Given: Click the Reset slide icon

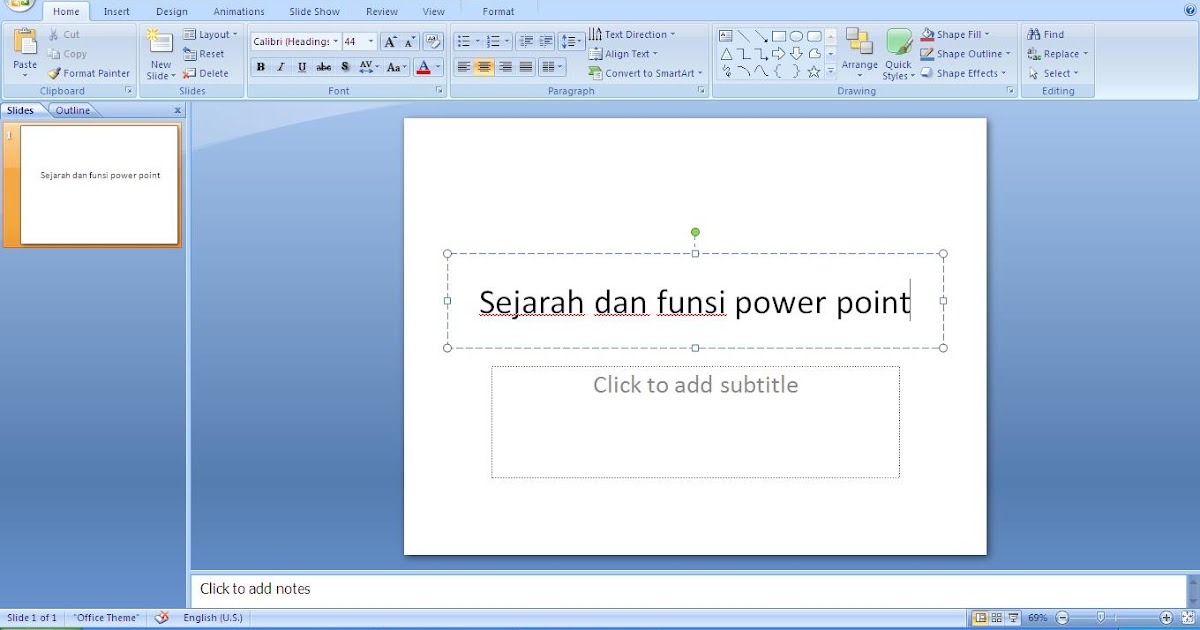Looking at the screenshot, I should pos(189,54).
